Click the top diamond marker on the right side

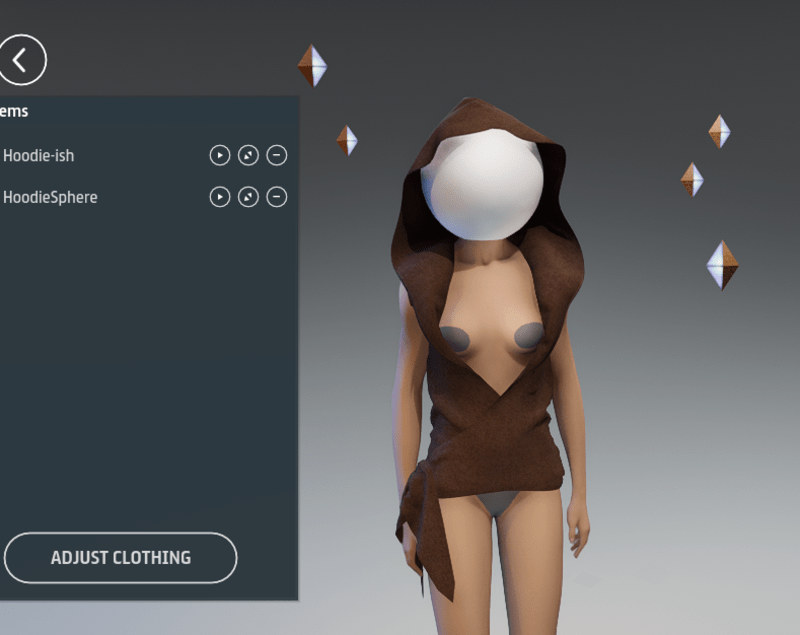coord(719,131)
